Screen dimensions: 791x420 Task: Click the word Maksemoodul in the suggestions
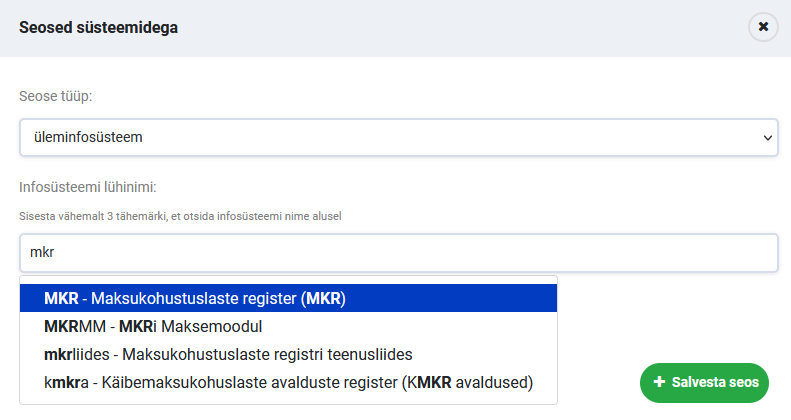point(220,326)
